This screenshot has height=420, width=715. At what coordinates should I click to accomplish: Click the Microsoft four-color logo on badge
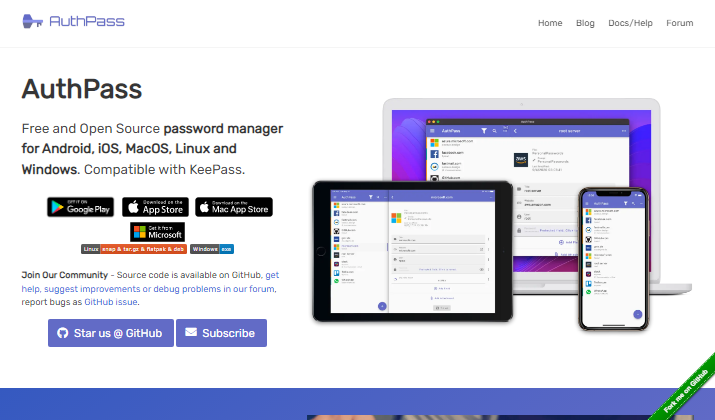pyautogui.click(x=140, y=232)
